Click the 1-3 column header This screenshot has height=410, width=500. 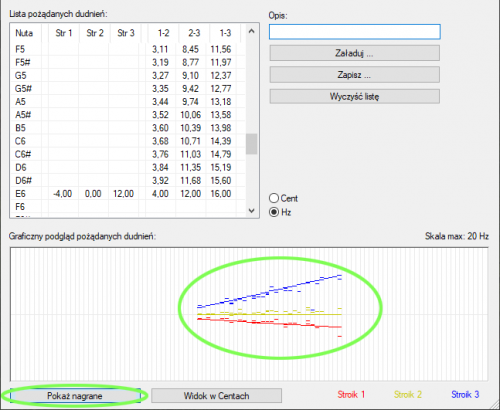[x=225, y=33]
